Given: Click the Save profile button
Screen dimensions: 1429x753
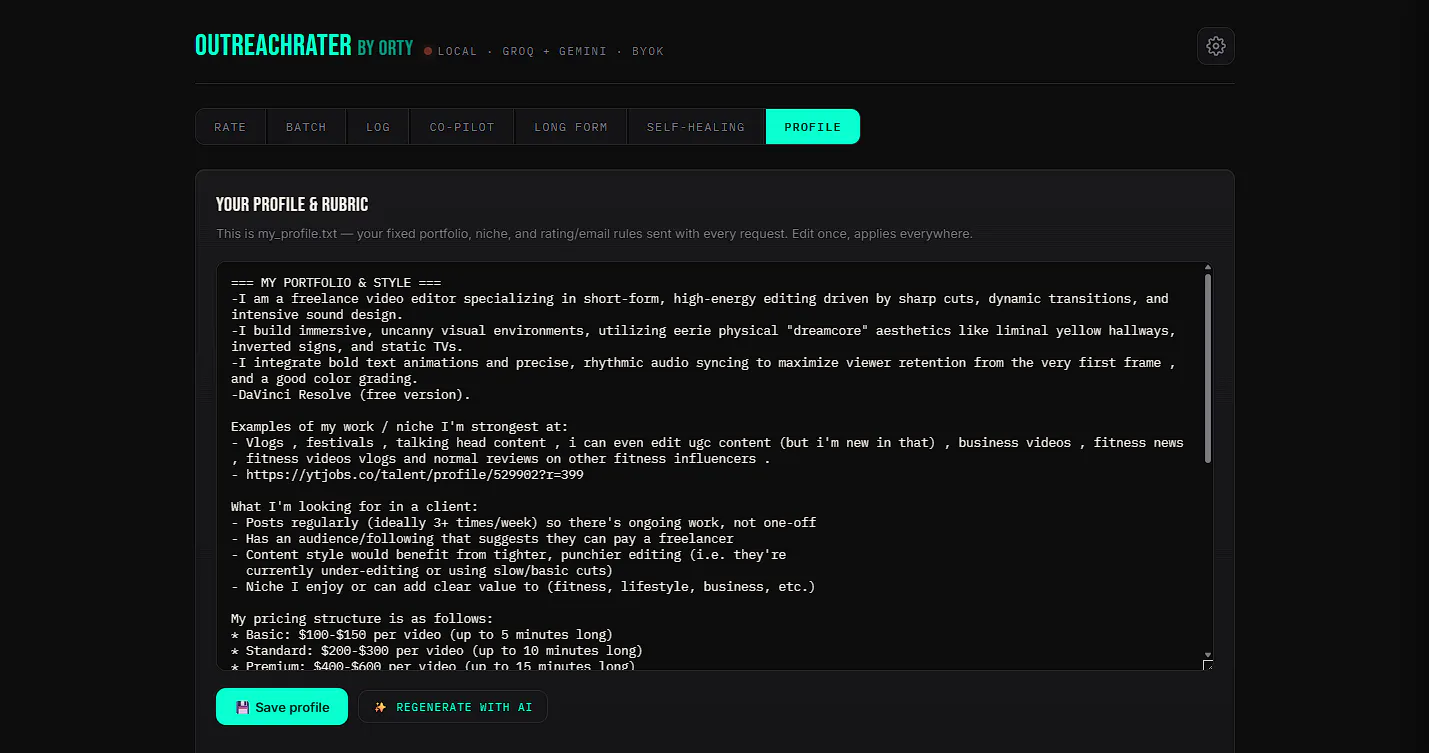Looking at the screenshot, I should [x=282, y=707].
